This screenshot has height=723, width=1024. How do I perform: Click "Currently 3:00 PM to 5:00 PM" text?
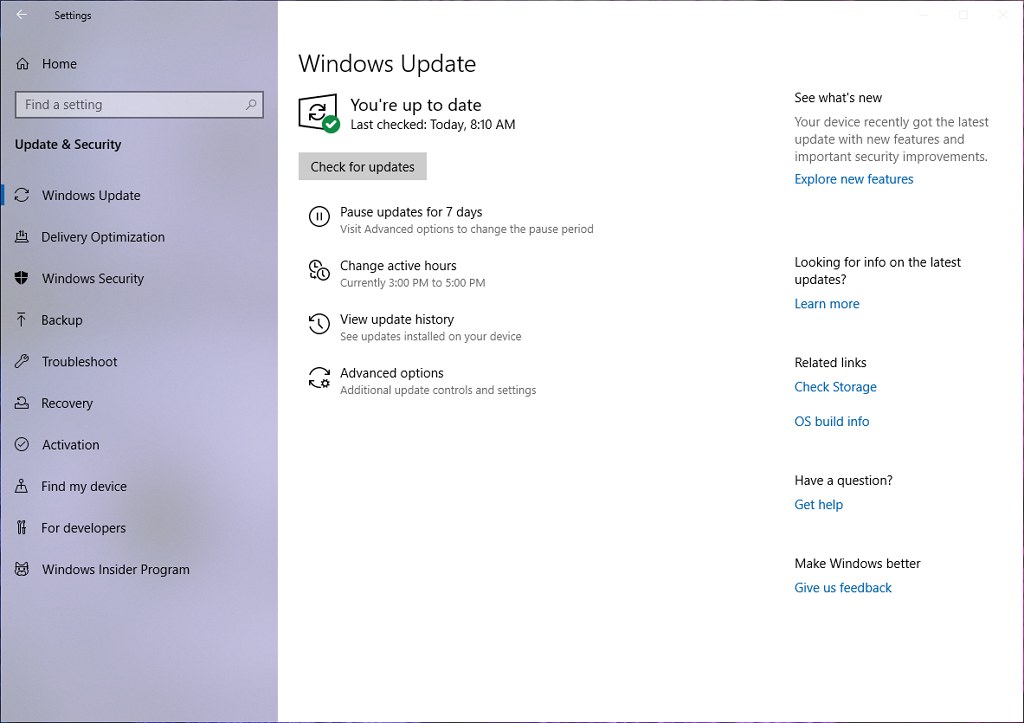[x=412, y=283]
